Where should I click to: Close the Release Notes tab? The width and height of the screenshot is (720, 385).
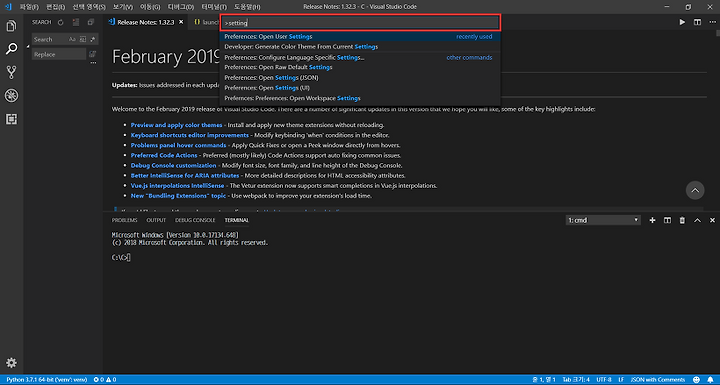(x=181, y=22)
